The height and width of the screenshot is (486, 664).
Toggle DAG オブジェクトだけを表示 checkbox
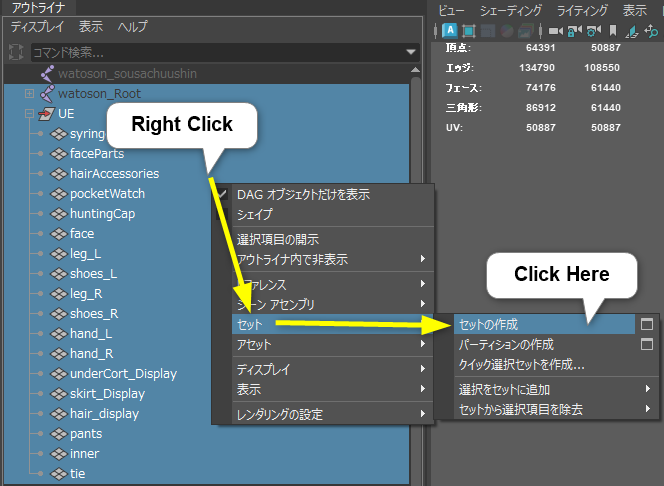[222, 194]
